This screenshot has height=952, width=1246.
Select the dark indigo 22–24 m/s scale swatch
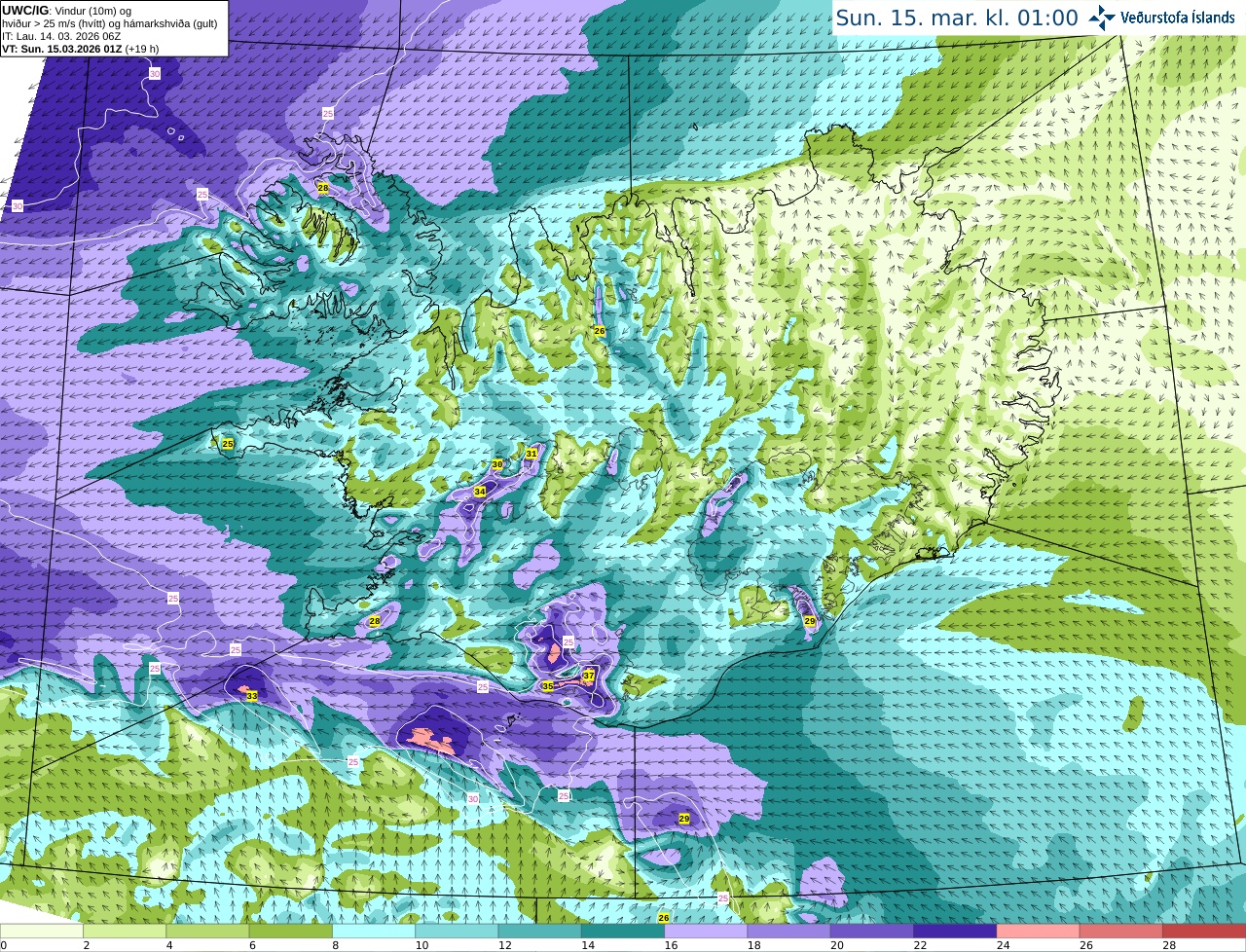point(955,932)
